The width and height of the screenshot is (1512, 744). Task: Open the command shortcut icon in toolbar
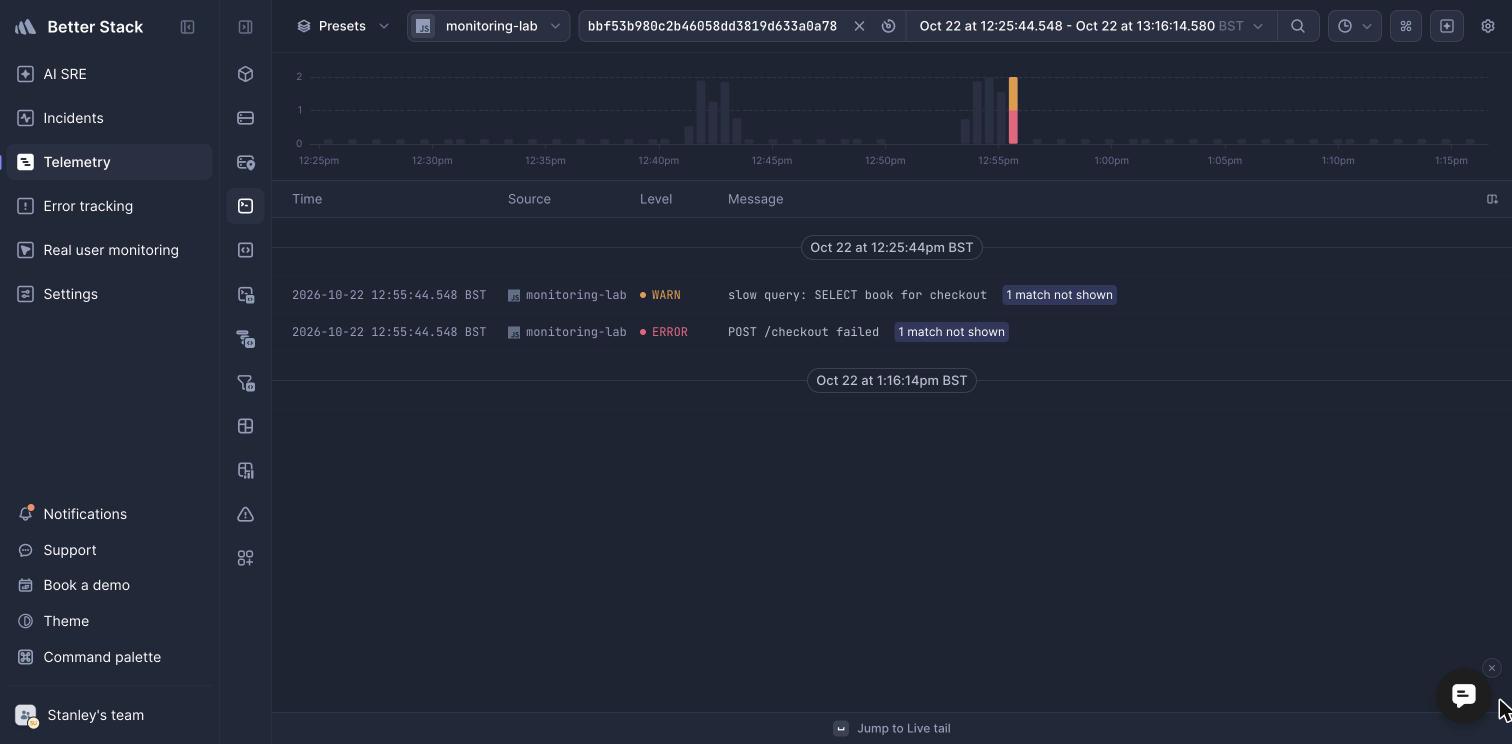[1406, 26]
